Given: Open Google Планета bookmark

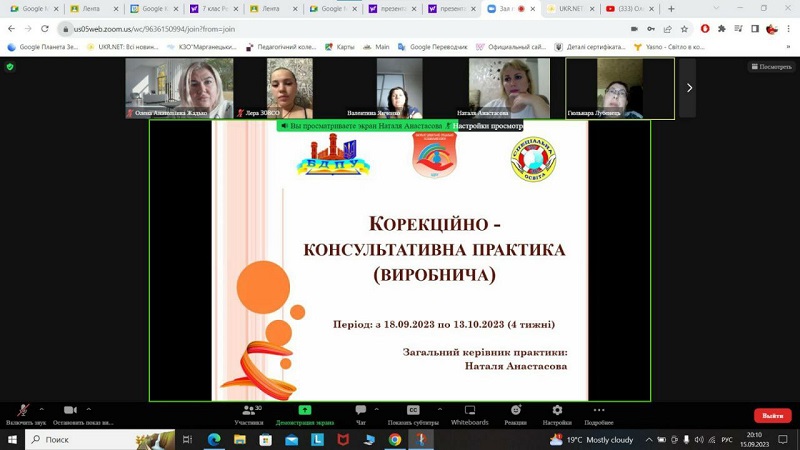Looking at the screenshot, I should tap(43, 47).
